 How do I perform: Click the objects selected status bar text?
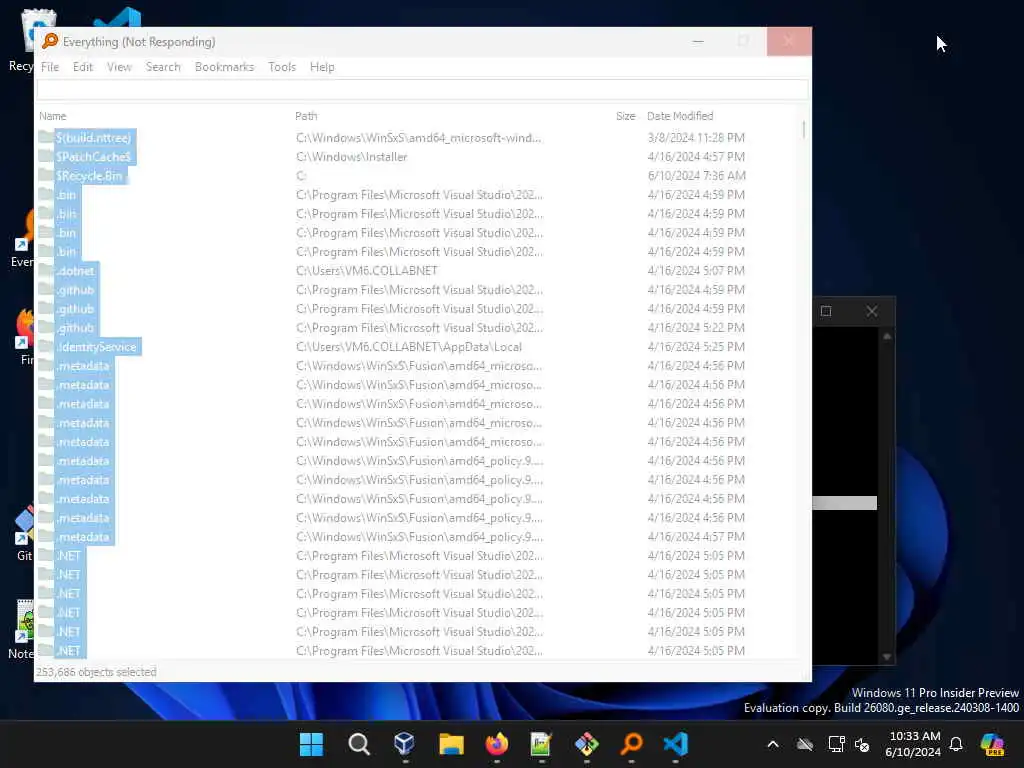coord(96,672)
